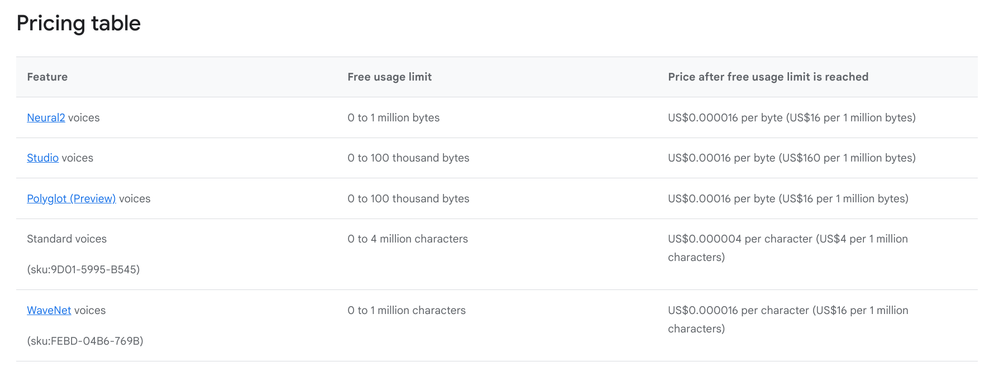Viewport: 999px width, 370px height.
Task: Click the sku:FEBD-04B6-769B text
Action: coord(85,341)
